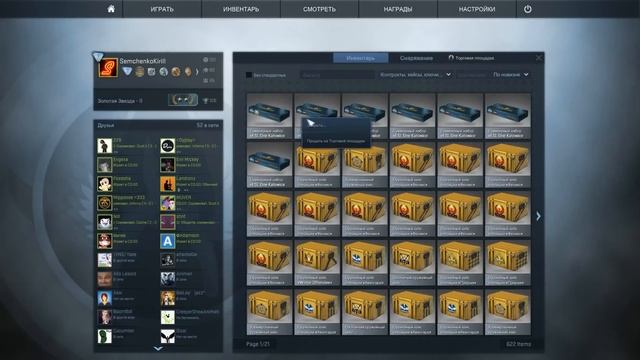Select souvenir package starting the second row
The height and width of the screenshot is (360, 640).
pyautogui.click(x=269, y=165)
